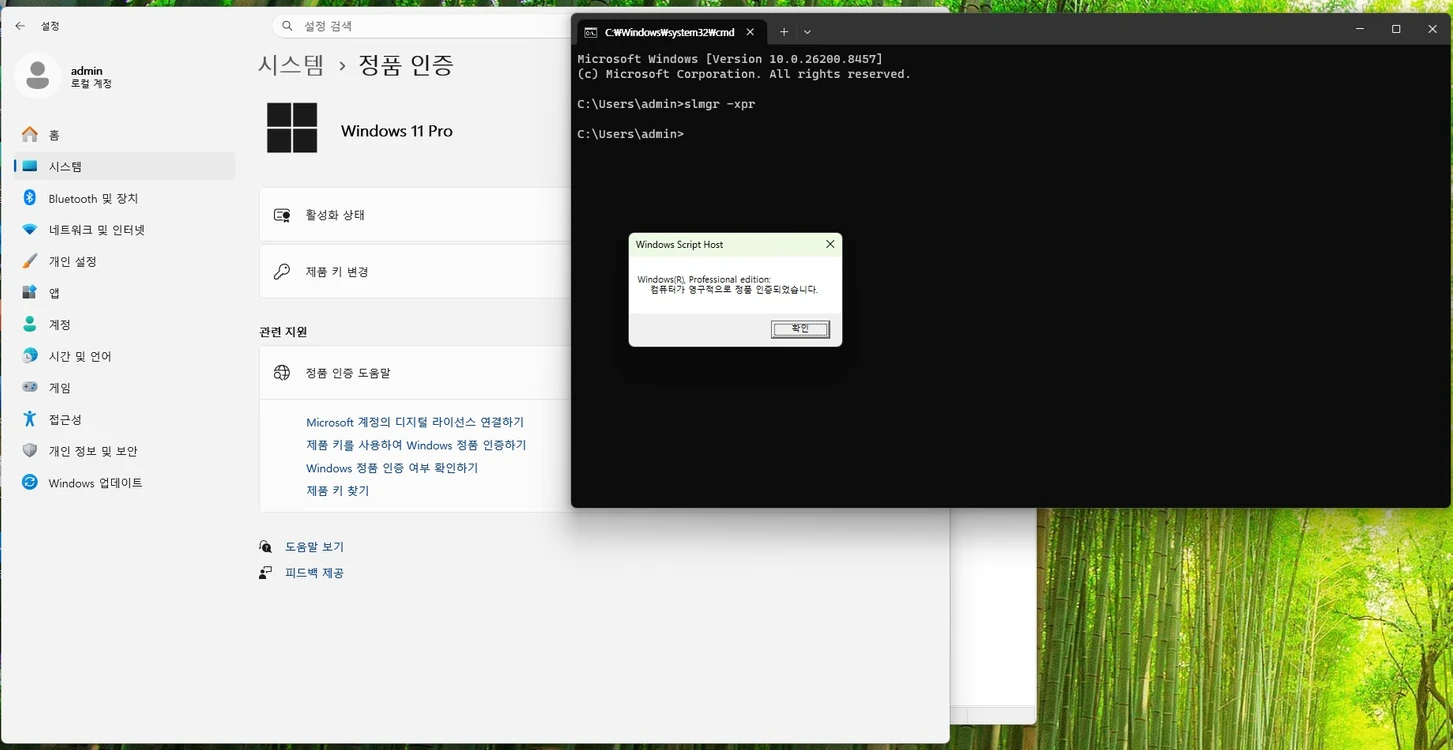Maximize the Terminal window
Viewport: 1453px width, 750px height.
pyautogui.click(x=1396, y=29)
